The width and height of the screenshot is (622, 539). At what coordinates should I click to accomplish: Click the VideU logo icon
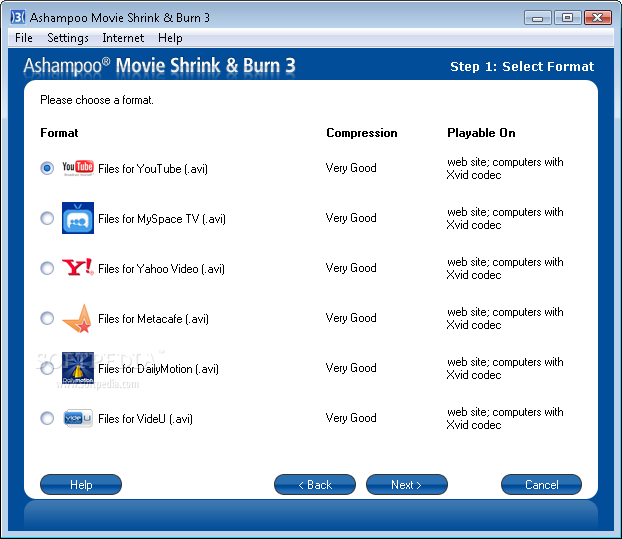point(78,418)
